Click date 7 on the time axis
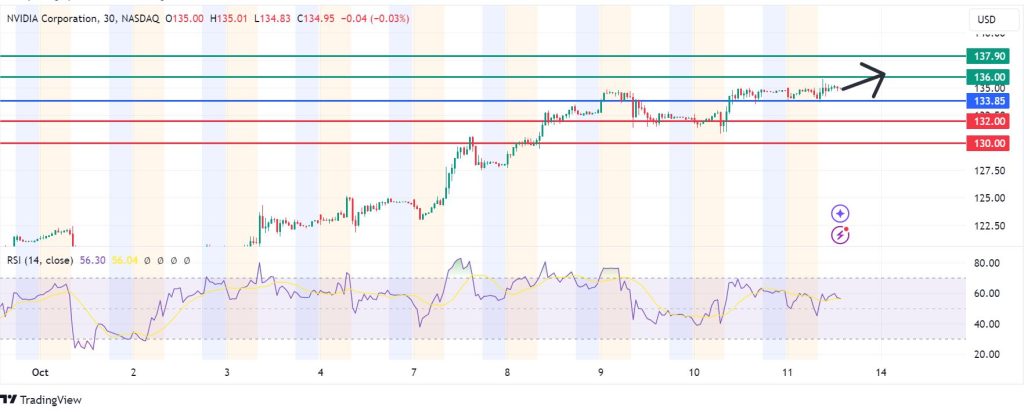 [x=414, y=373]
